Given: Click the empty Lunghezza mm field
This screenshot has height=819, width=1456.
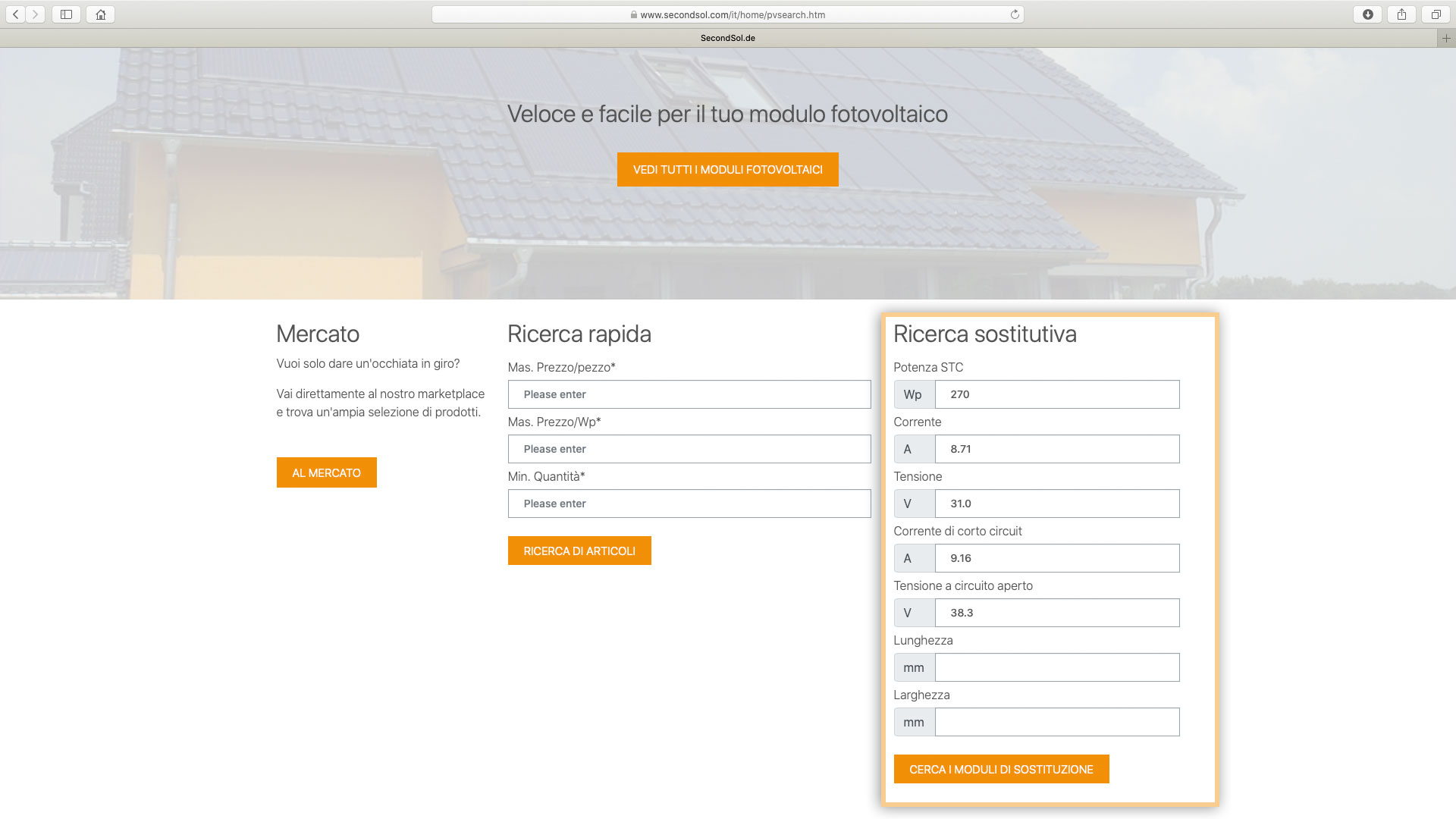Looking at the screenshot, I should tap(1056, 667).
